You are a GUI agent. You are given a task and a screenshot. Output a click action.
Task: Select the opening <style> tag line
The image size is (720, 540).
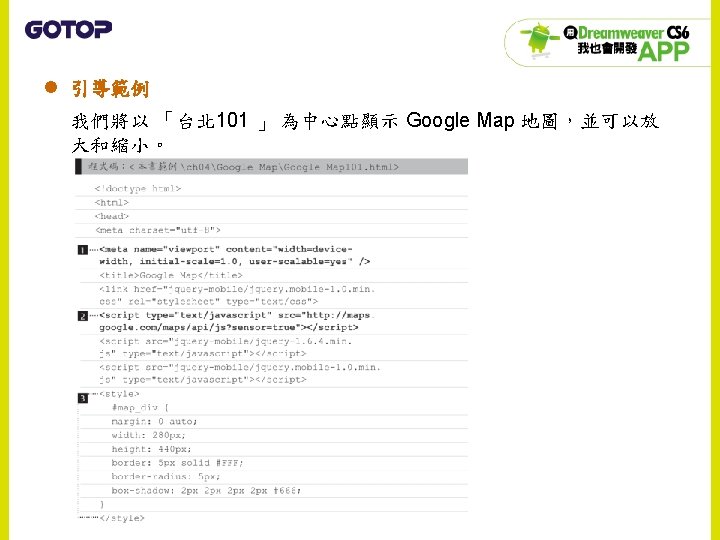click(119, 394)
